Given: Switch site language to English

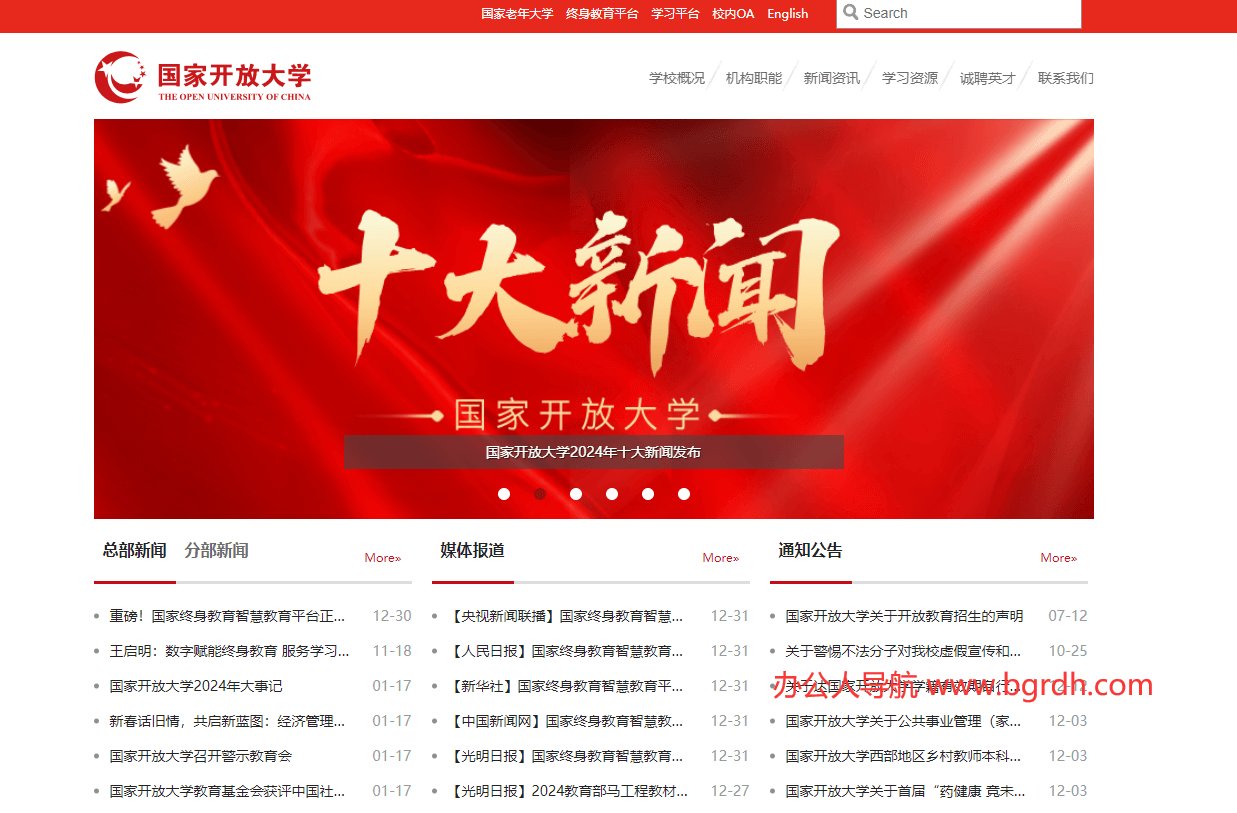Looking at the screenshot, I should point(788,14).
